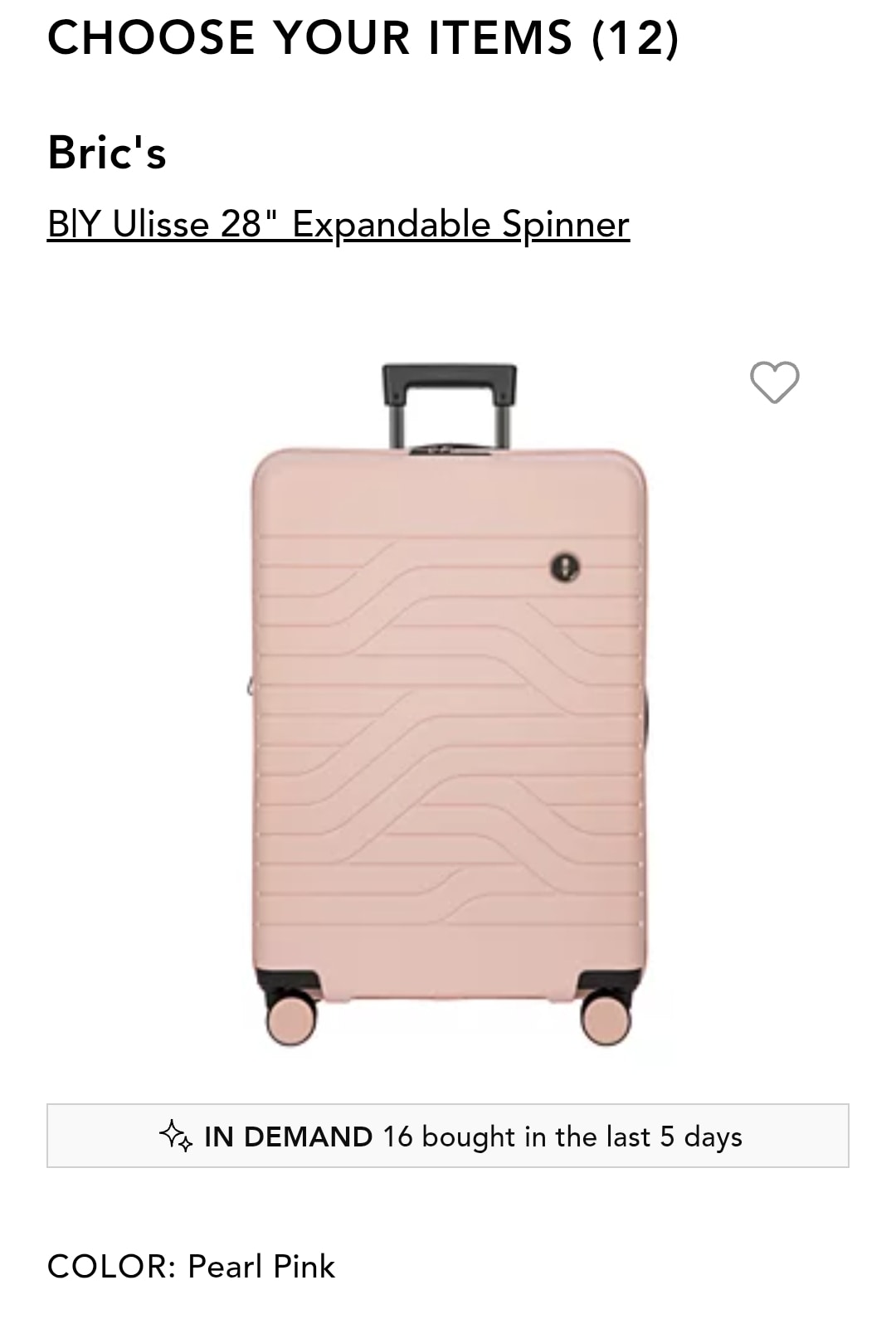Click the sparkle icon beside IN DEMAND
This screenshot has height=1319, width=896.
[x=176, y=1136]
